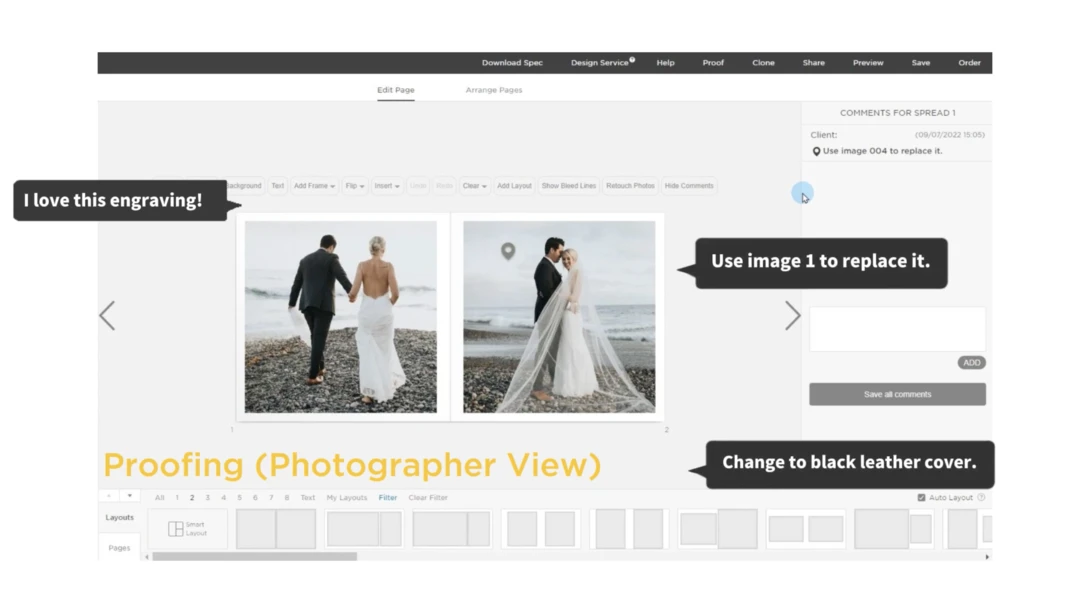1090x613 pixels.
Task: Click the up arrow above the Layouts tab
Action: click(x=109, y=496)
